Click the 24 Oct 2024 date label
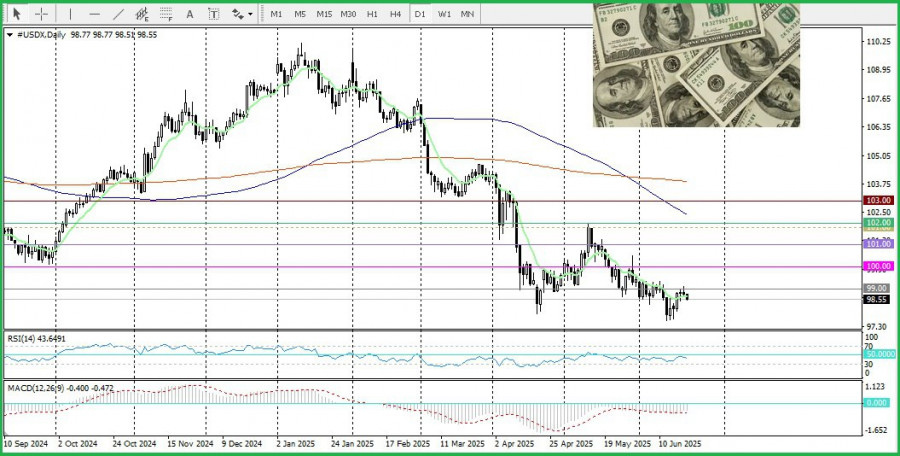Image resolution: width=900 pixels, height=456 pixels. pos(134,444)
